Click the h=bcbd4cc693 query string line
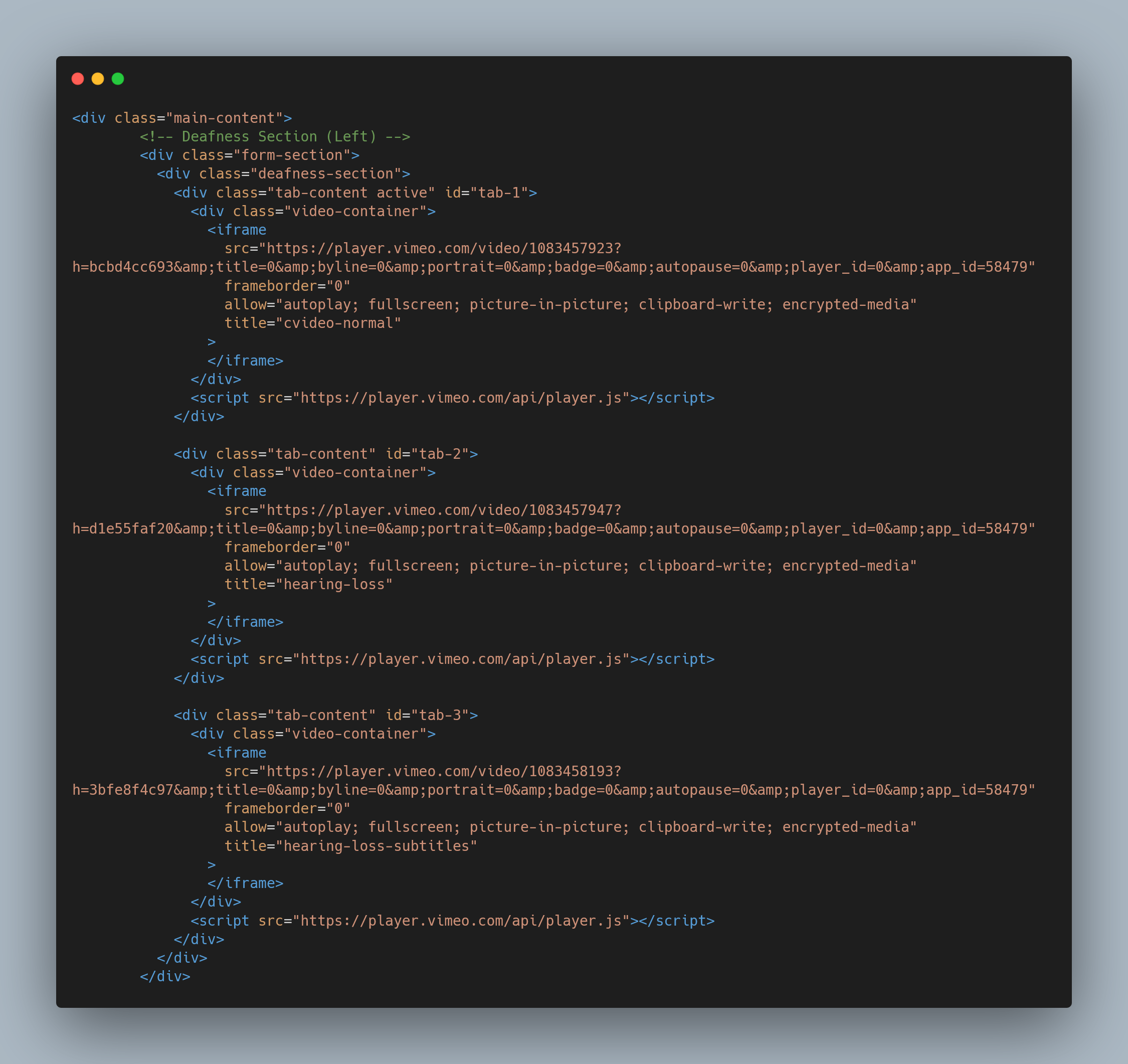Image resolution: width=1128 pixels, height=1064 pixels. [553, 267]
